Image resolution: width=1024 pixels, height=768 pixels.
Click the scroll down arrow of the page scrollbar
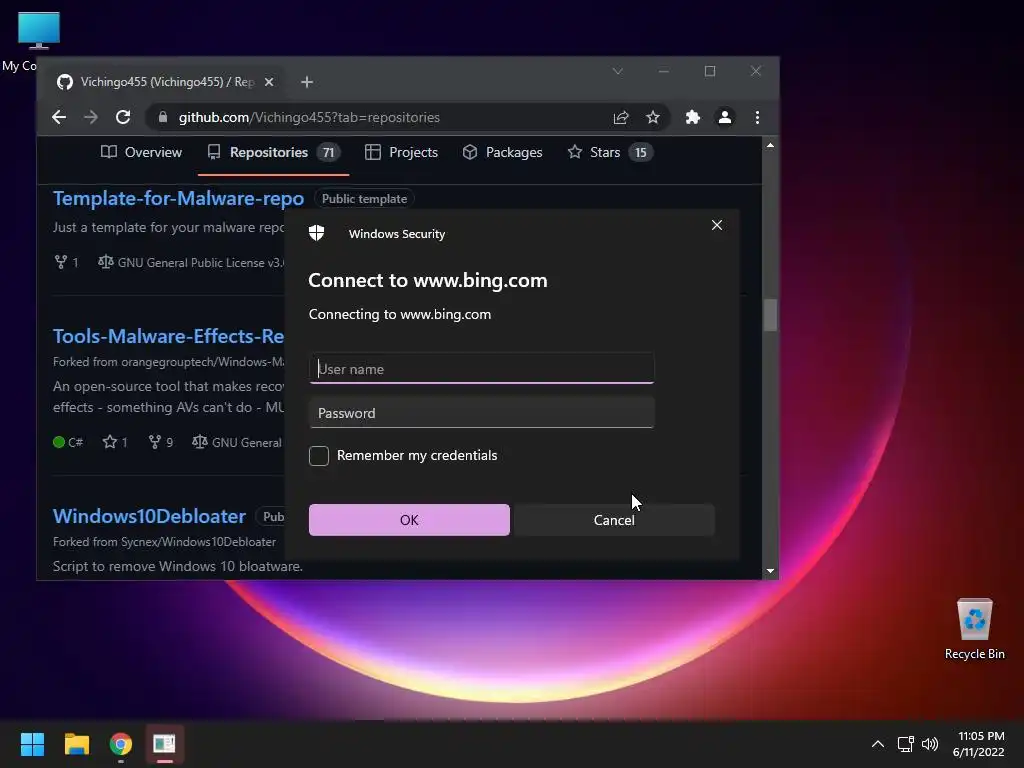pyautogui.click(x=771, y=571)
